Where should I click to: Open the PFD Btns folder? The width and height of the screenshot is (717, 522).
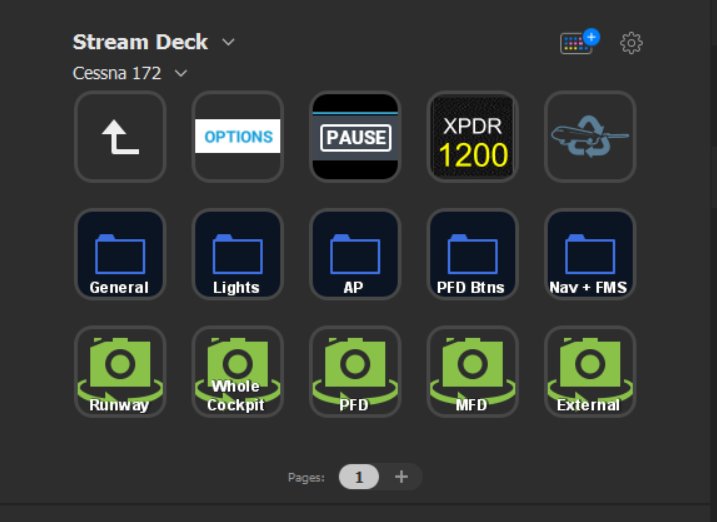tap(472, 254)
